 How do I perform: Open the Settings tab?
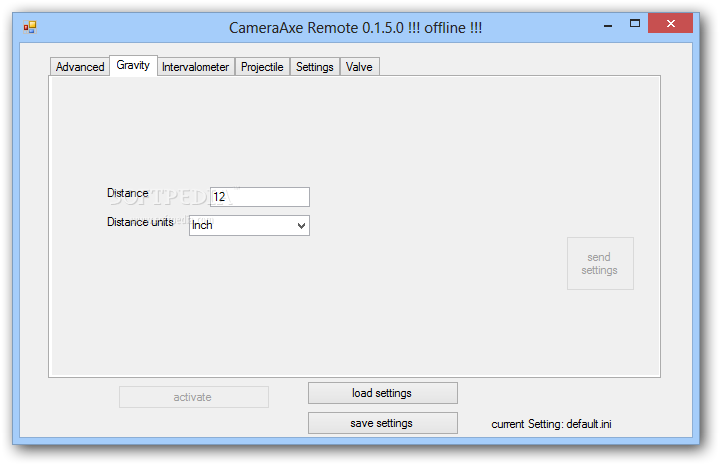[x=314, y=67]
